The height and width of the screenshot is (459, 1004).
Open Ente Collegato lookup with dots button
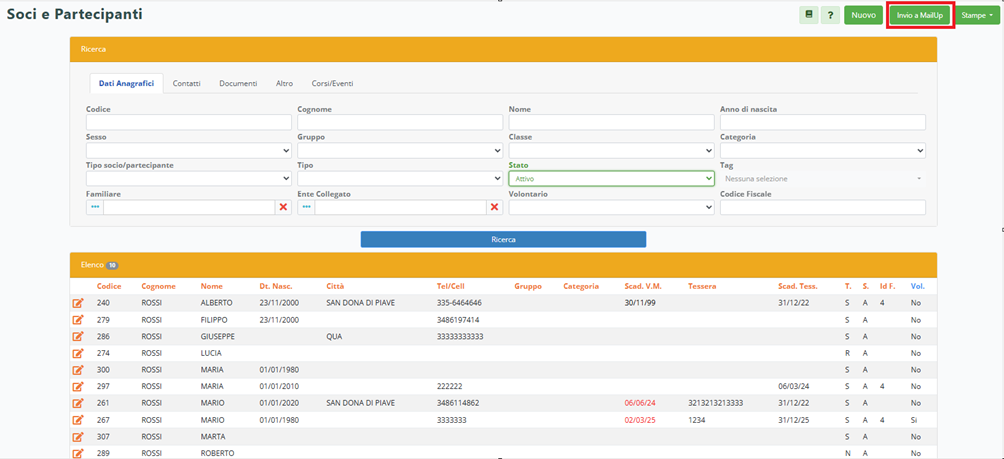306,207
